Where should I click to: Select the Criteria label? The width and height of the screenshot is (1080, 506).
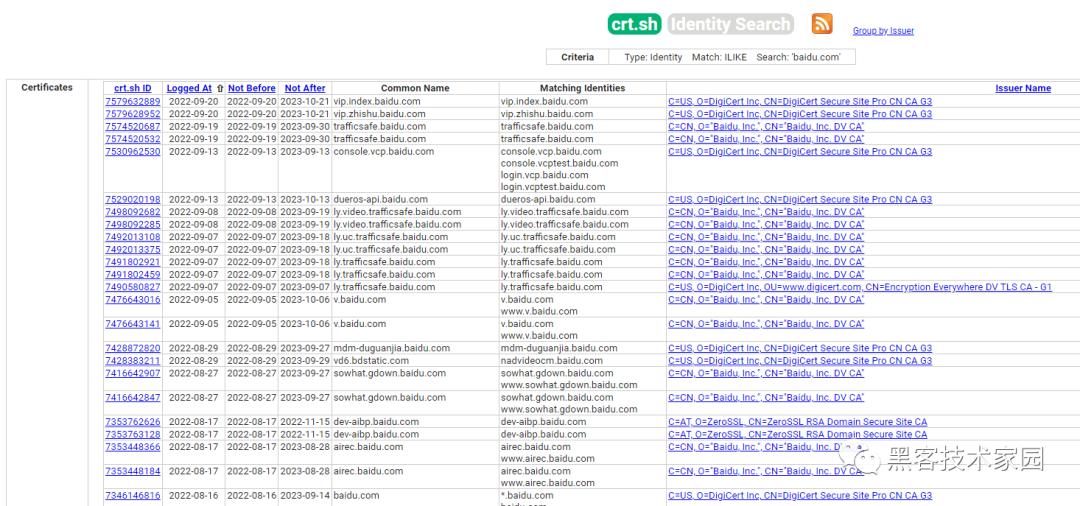coord(577,57)
